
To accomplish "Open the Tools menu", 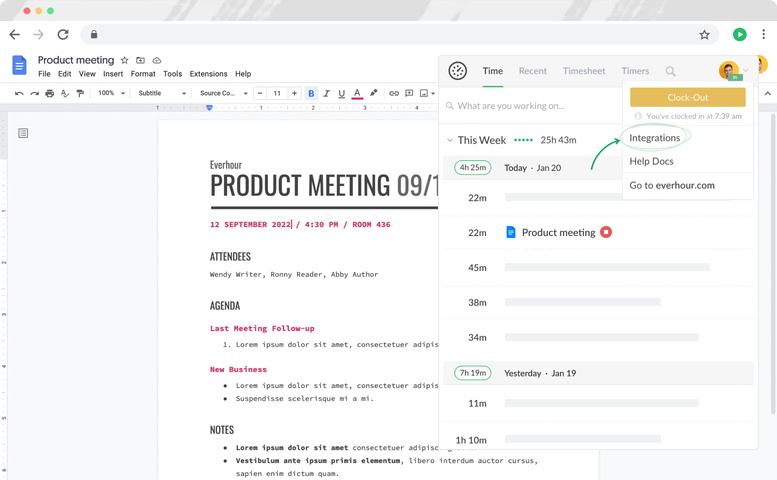I will click(x=172, y=74).
